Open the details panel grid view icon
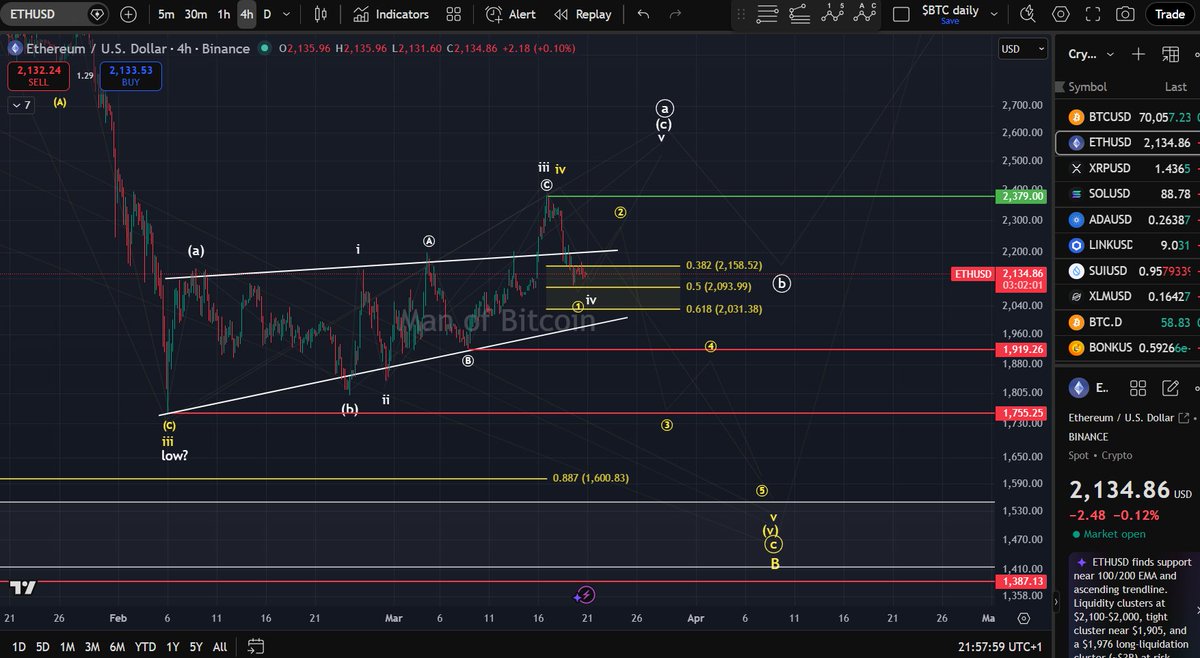This screenshot has width=1200, height=658. (1137, 388)
